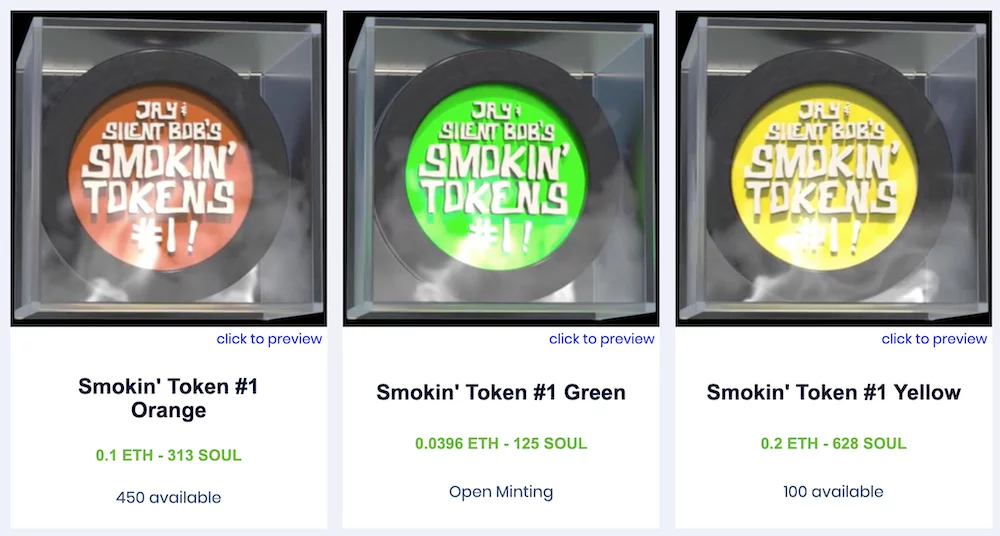
Task: Select the Smokin' Token #1 Yellow title
Action: click(x=834, y=392)
